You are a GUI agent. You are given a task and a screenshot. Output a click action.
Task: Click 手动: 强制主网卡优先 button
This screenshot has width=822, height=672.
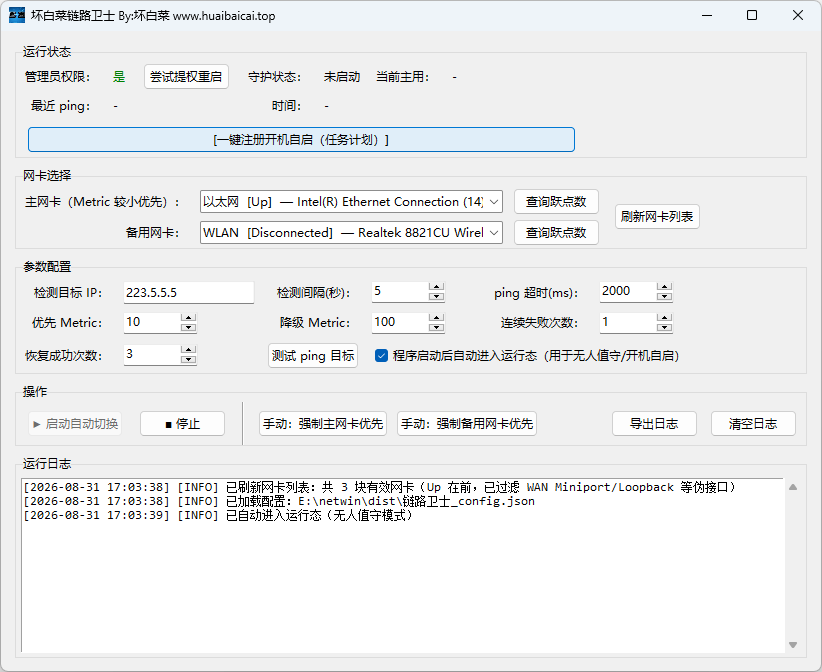[x=323, y=424]
